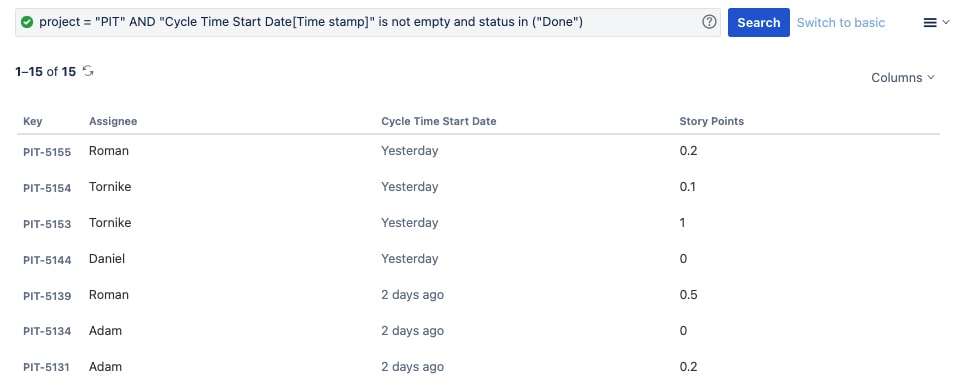The width and height of the screenshot is (962, 392).
Task: Sort by the Key column header
Action: click(x=33, y=121)
